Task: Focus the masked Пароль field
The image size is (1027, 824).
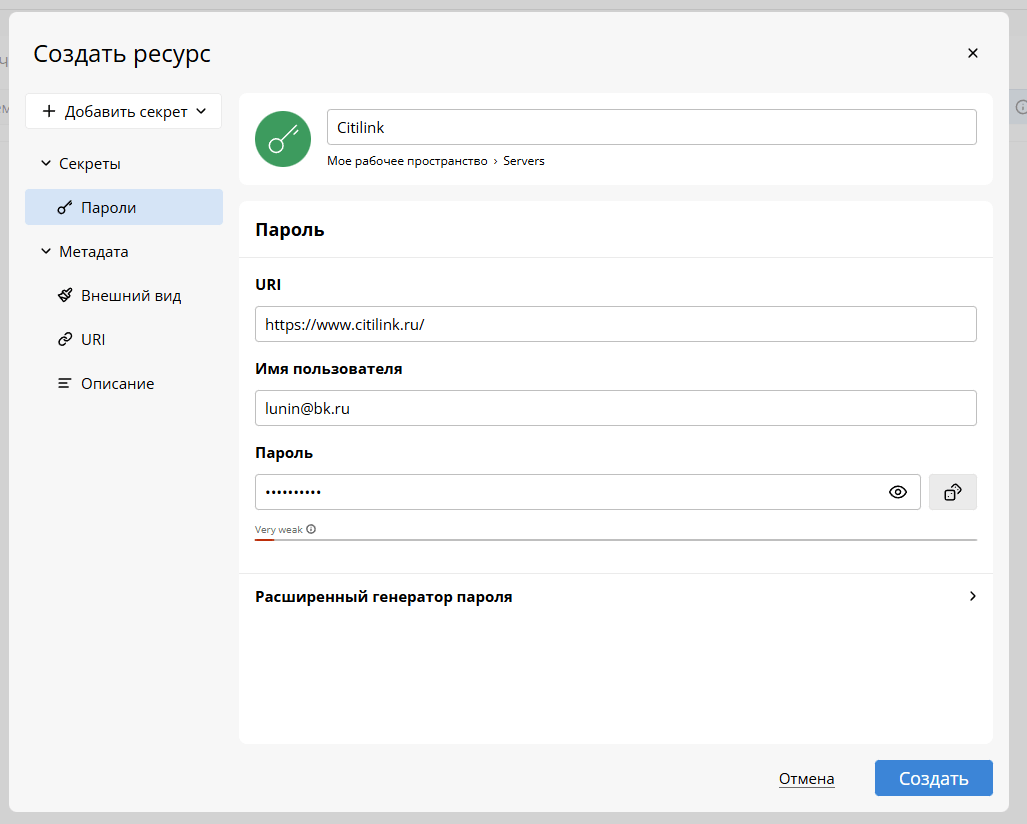Action: click(x=588, y=492)
